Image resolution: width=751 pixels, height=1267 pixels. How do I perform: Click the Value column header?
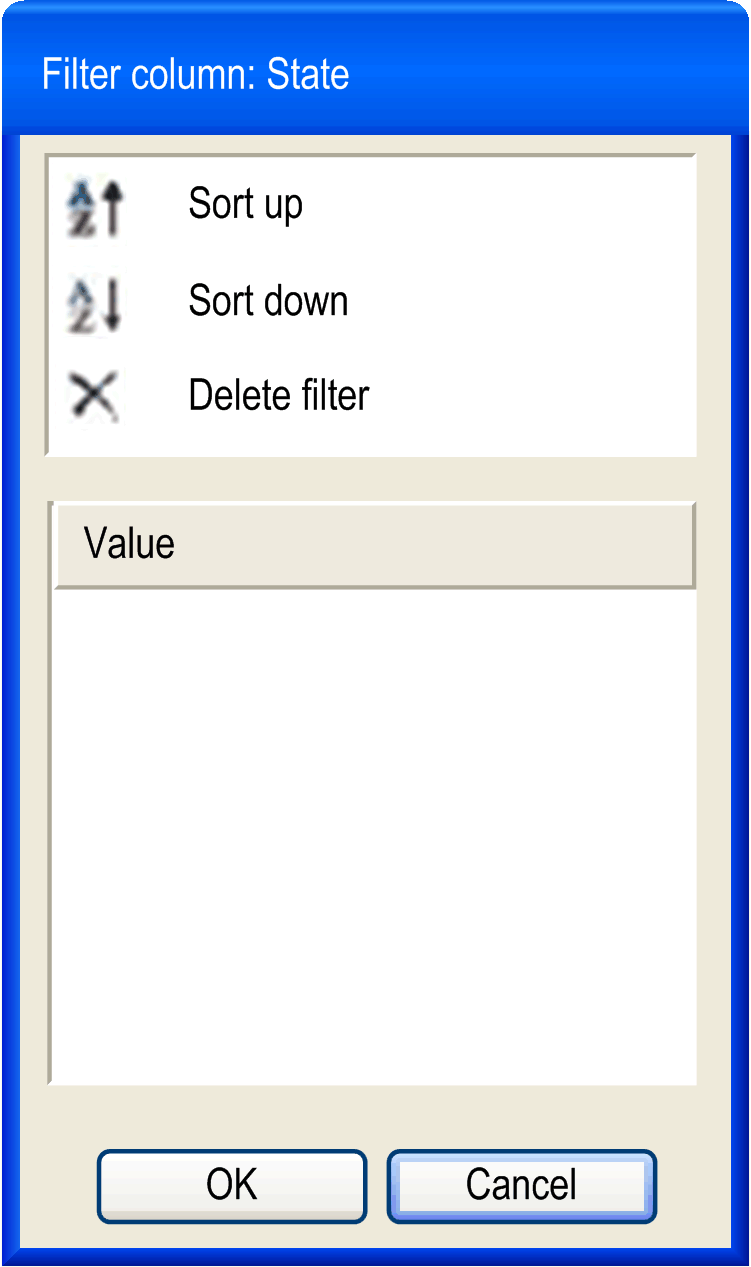click(x=374, y=545)
